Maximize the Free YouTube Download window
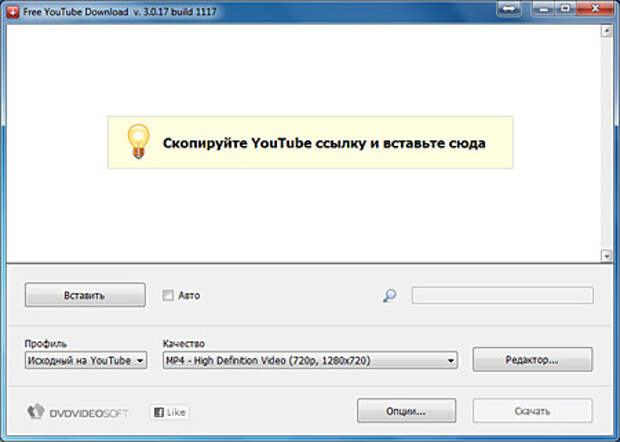620x442 pixels. [x=566, y=9]
